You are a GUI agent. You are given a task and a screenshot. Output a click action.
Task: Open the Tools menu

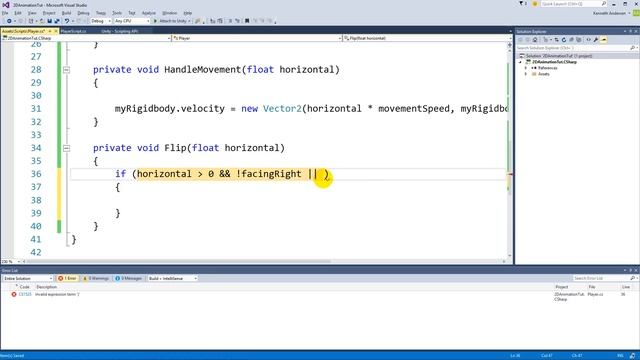pos(117,13)
